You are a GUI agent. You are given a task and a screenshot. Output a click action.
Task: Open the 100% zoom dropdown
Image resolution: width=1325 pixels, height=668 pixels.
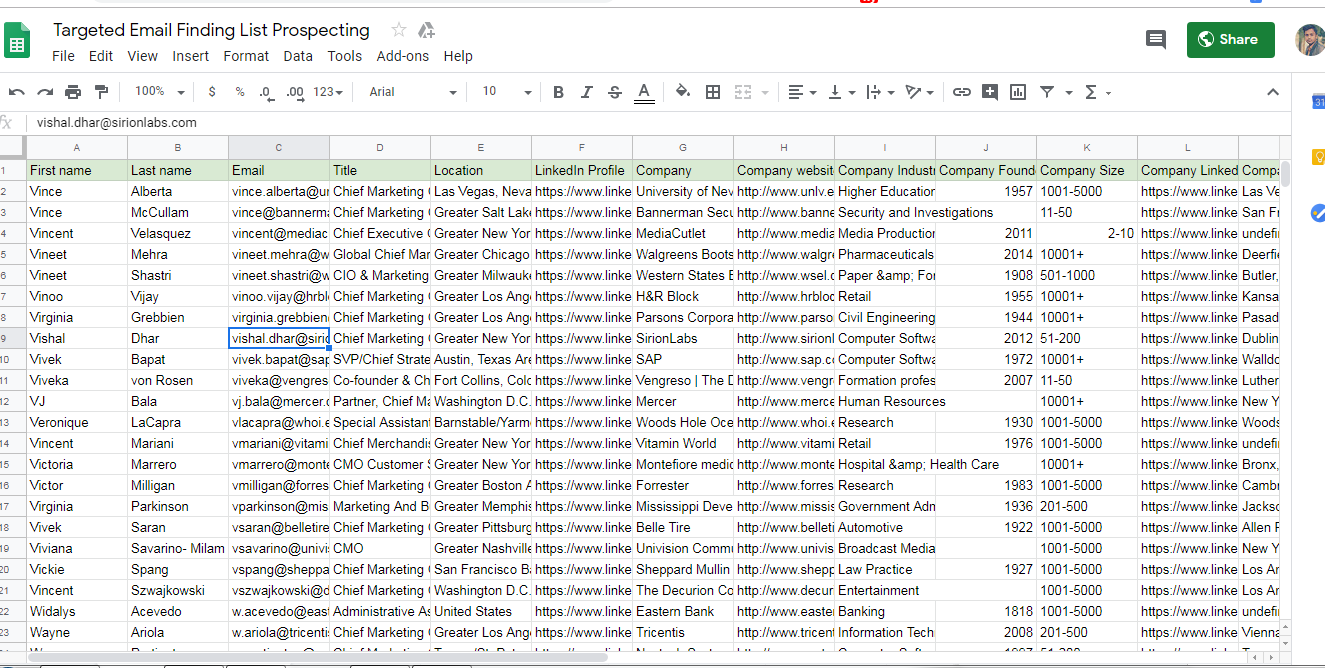point(159,92)
